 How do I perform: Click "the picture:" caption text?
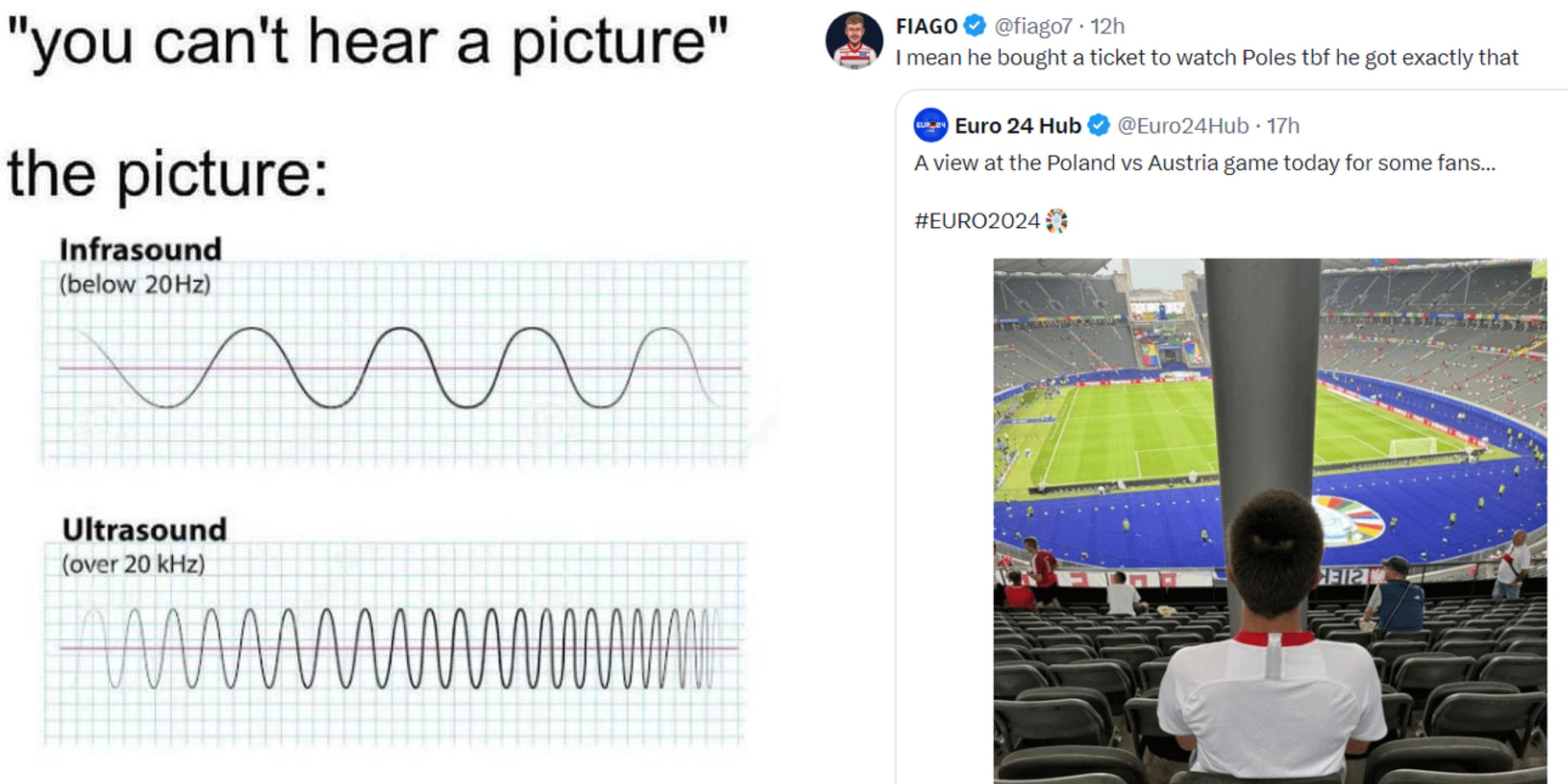click(167, 174)
